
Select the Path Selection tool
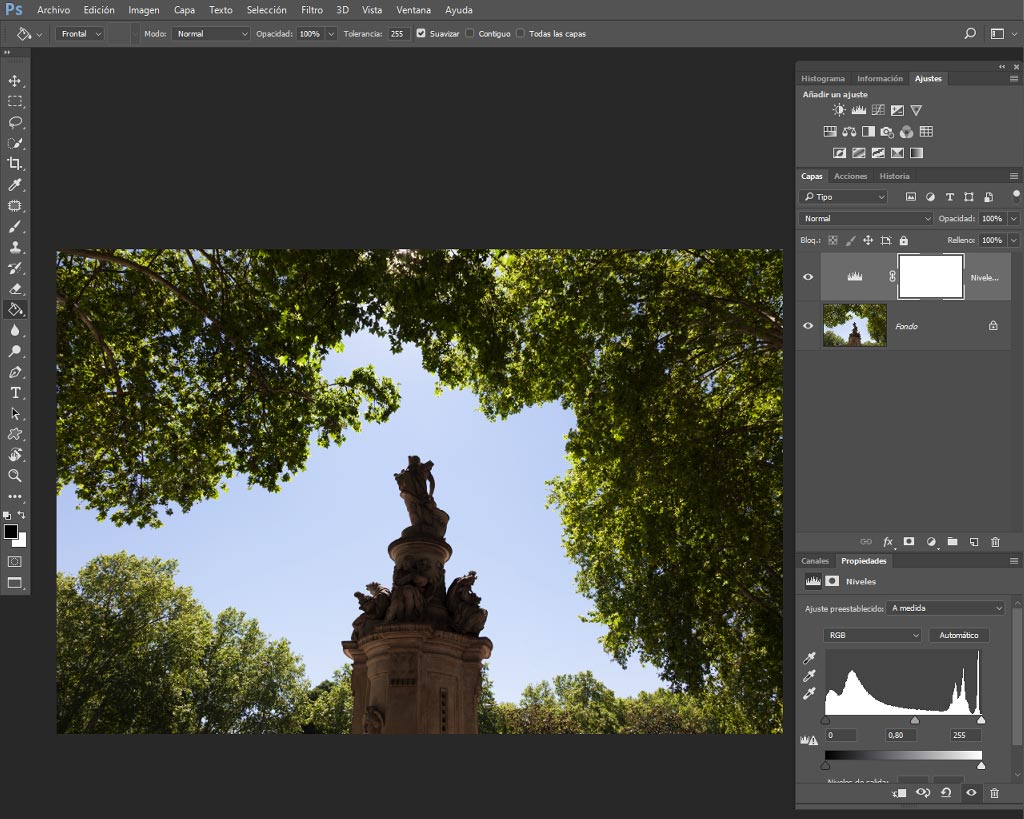(14, 413)
